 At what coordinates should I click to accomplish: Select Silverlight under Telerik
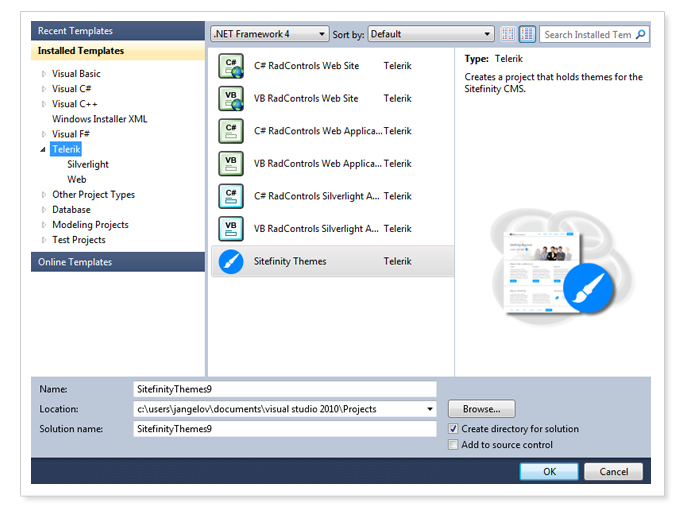point(88,165)
